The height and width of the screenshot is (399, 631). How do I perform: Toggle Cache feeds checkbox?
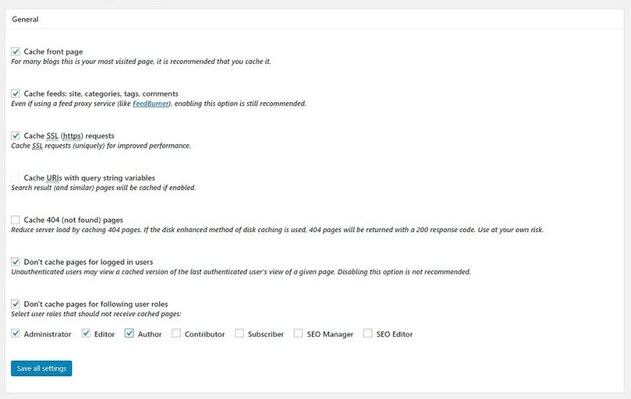click(15, 93)
